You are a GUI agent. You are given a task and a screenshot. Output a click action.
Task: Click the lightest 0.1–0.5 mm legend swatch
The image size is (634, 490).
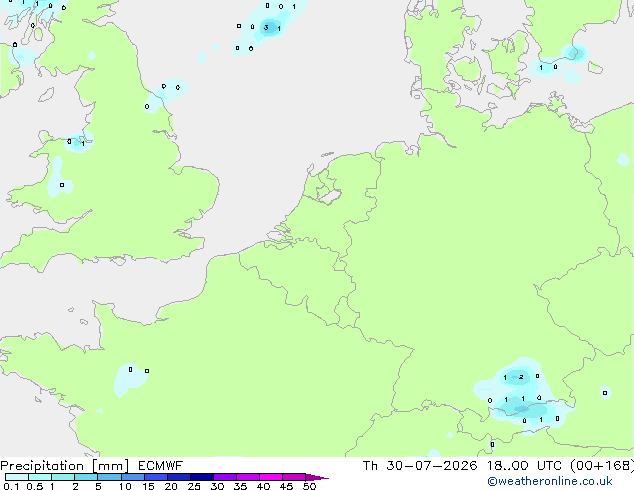pos(17,477)
